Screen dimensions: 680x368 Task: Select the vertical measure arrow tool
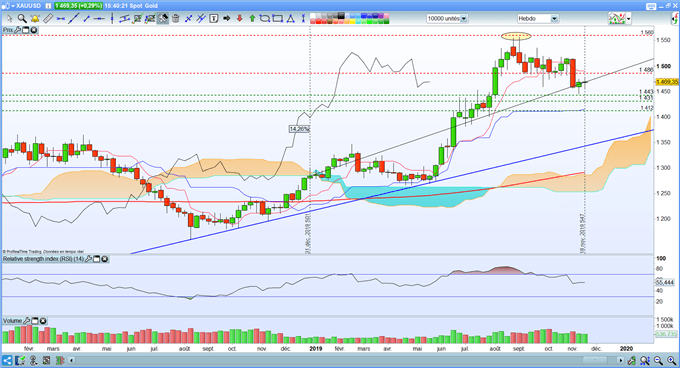pyautogui.click(x=303, y=19)
